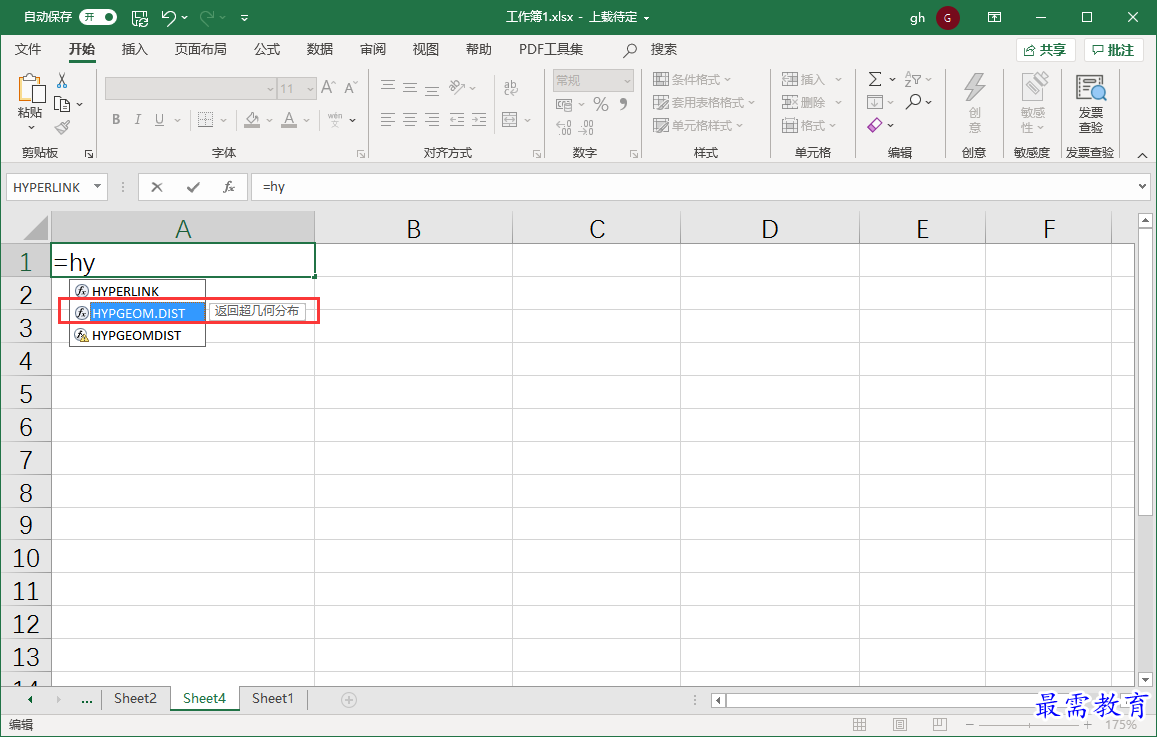This screenshot has height=737, width=1157.
Task: Select HYPERLINK from autocomplete list
Action: click(137, 291)
